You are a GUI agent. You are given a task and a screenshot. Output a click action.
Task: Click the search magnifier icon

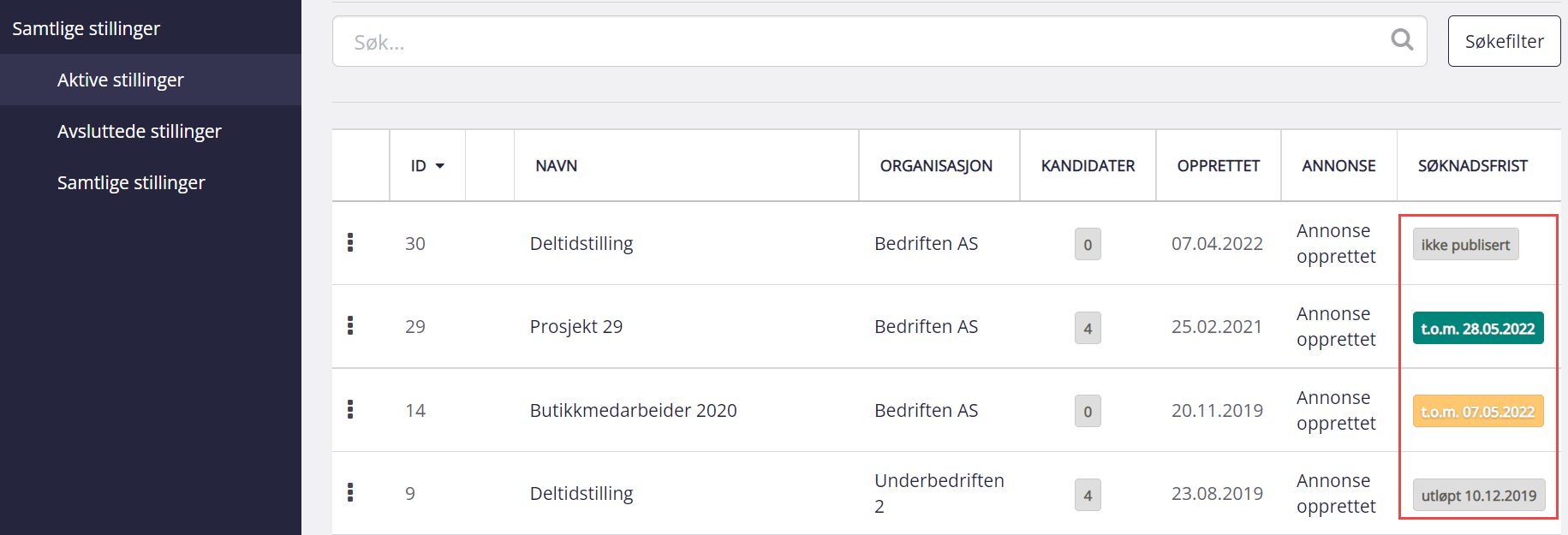click(1401, 39)
